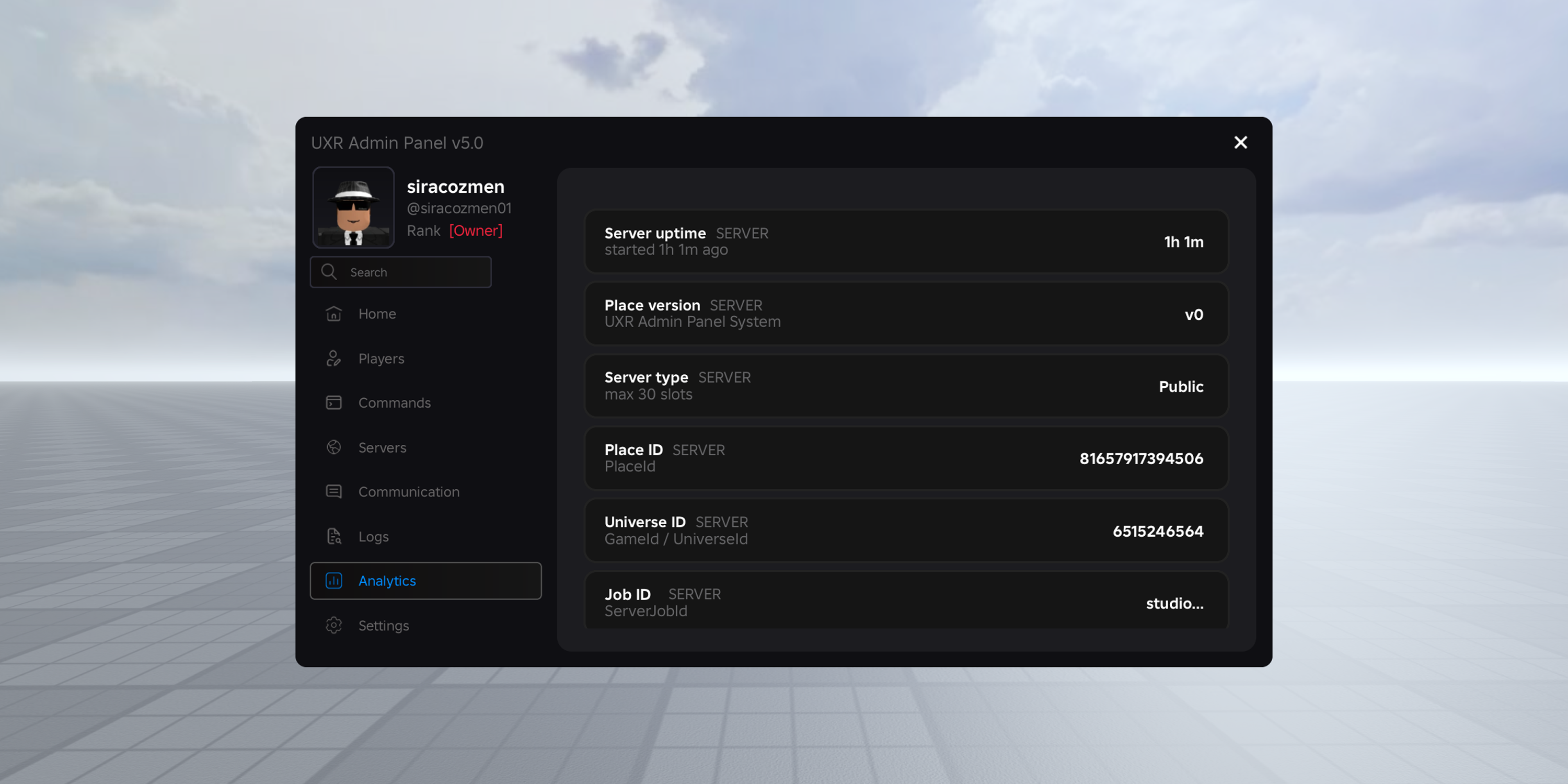Click the siracozmen avatar thumbnail
Screen dimensions: 1568x784
tap(354, 207)
